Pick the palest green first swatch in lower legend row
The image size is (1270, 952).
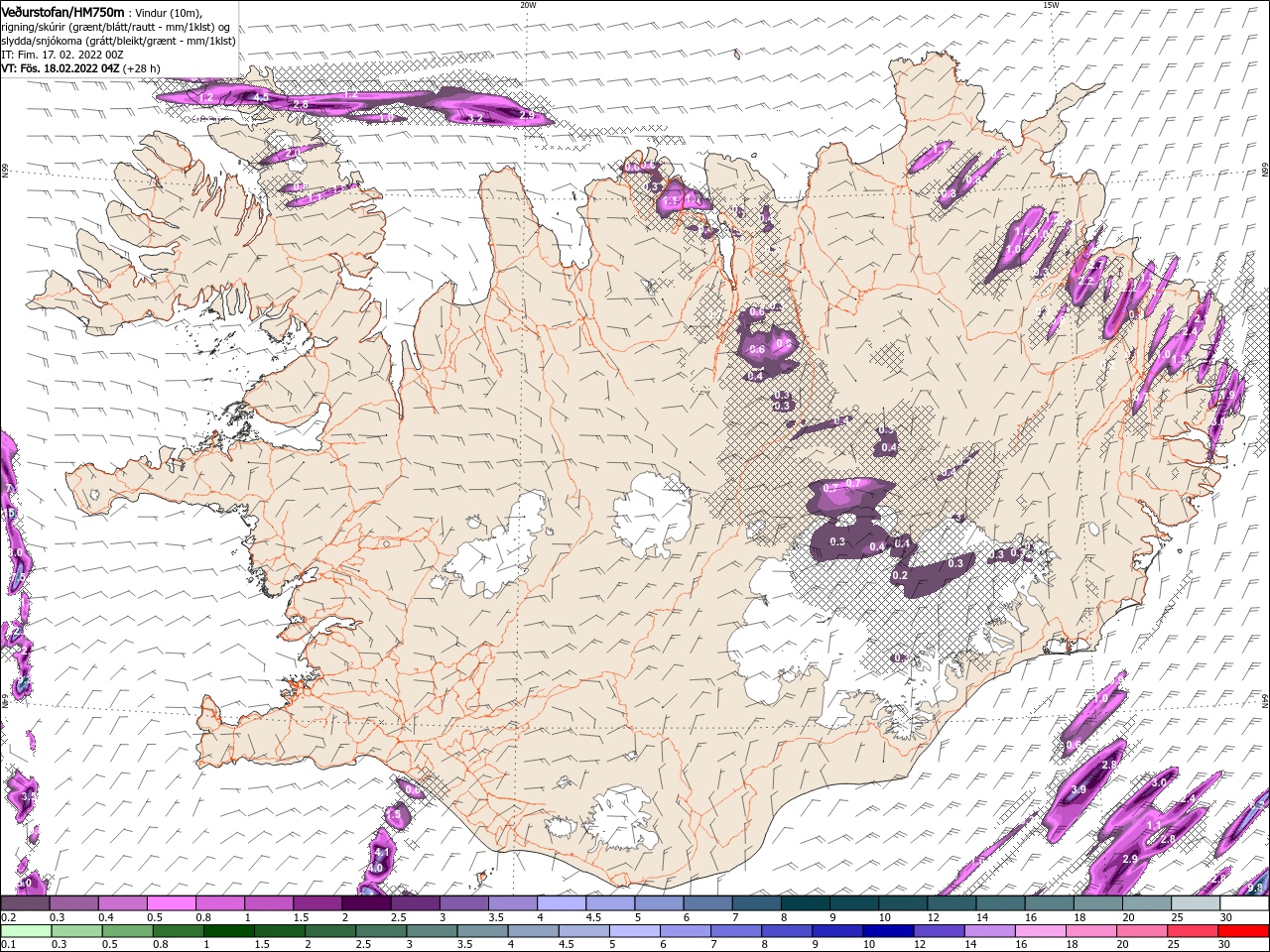point(26,931)
